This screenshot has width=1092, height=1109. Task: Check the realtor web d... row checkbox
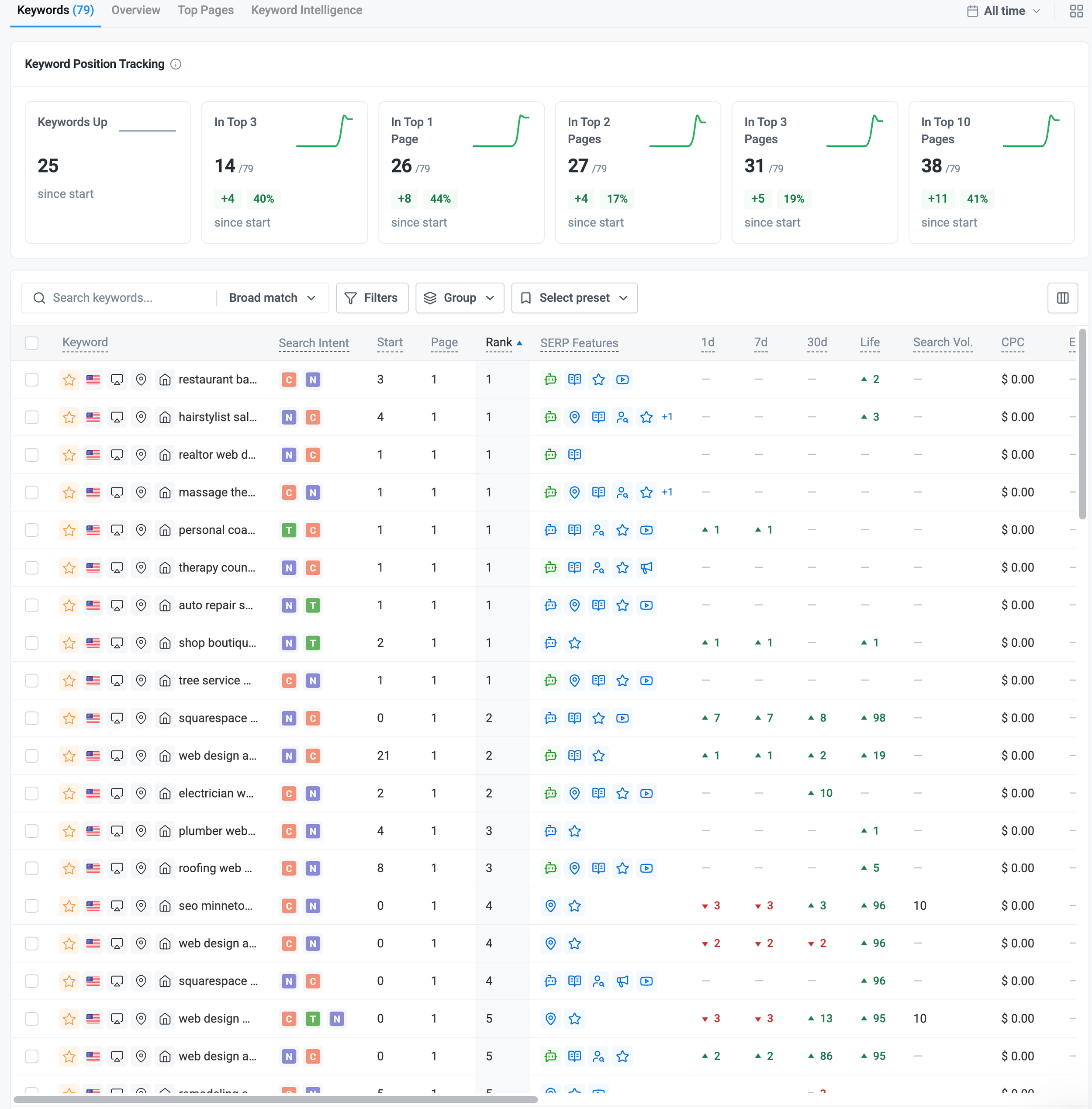pyautogui.click(x=31, y=455)
